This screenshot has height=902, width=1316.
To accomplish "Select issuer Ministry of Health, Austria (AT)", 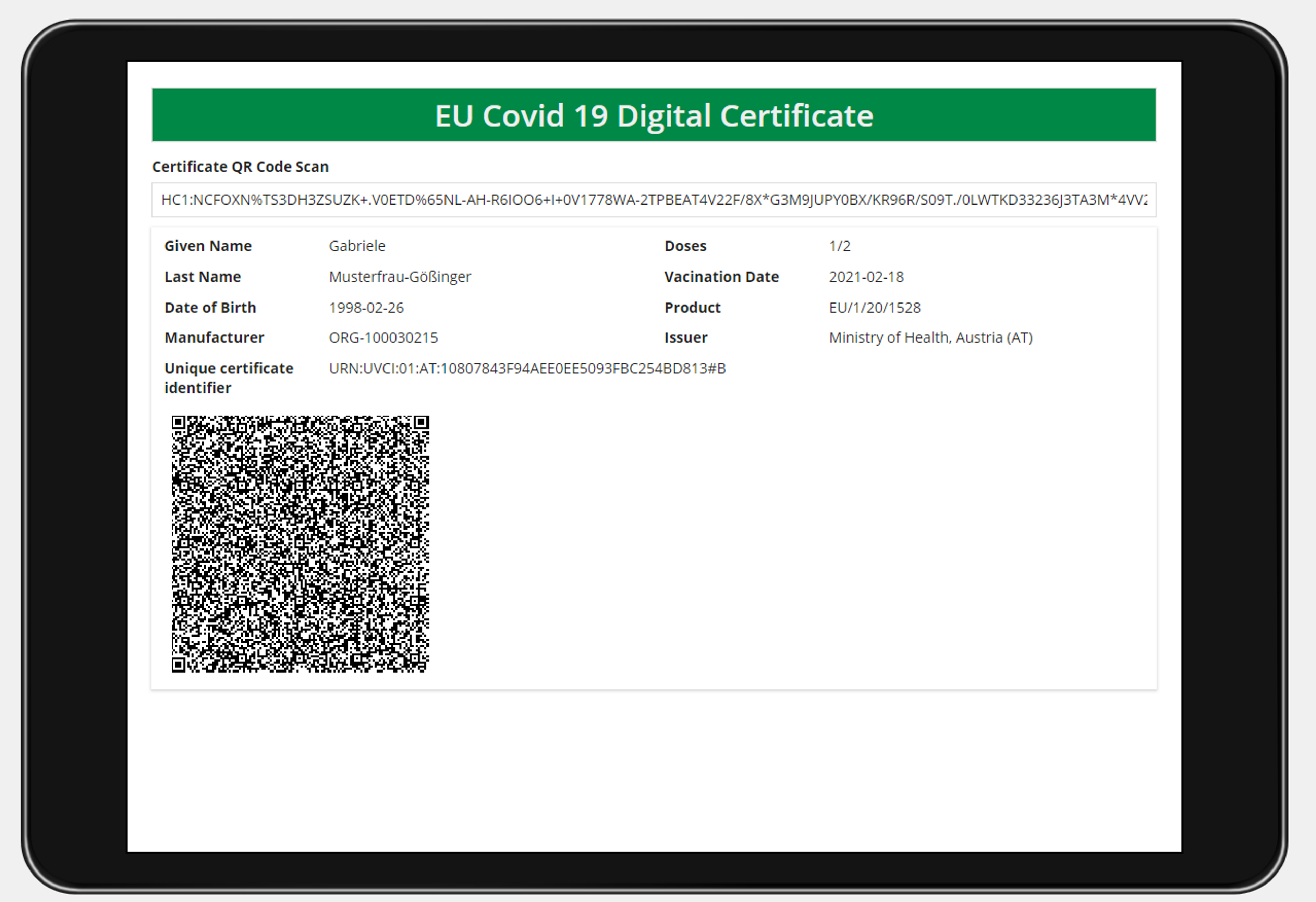I will coord(931,338).
